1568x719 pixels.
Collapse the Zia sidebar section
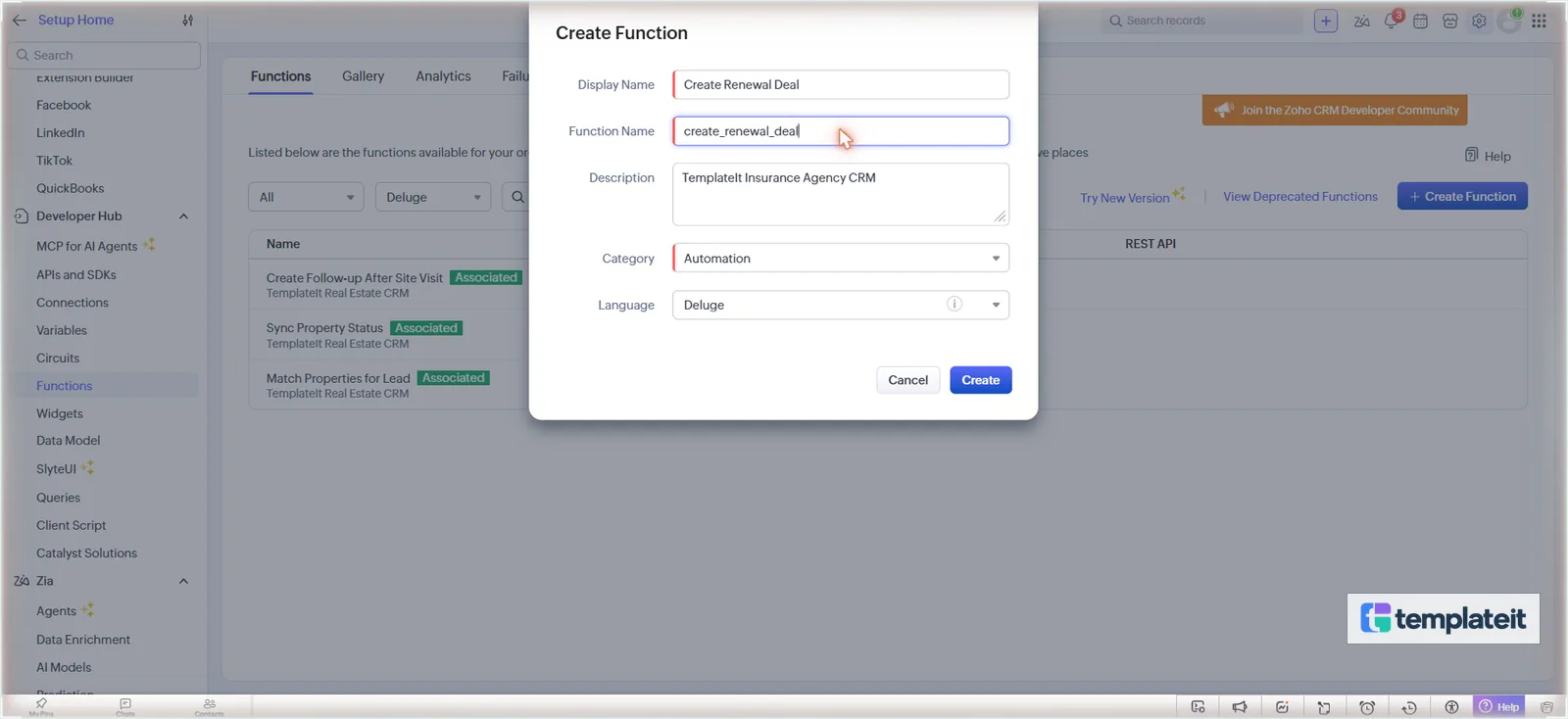click(183, 581)
